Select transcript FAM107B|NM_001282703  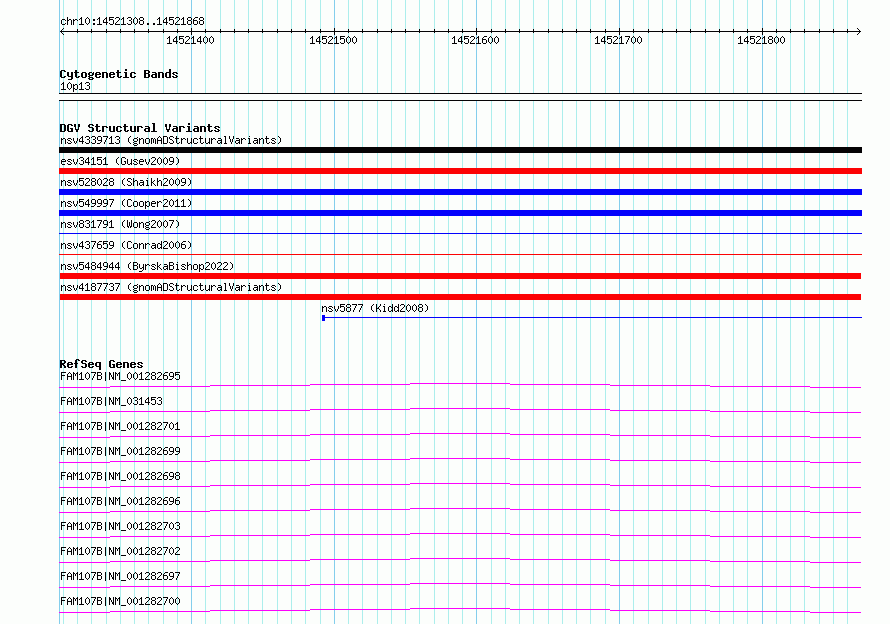[120, 526]
